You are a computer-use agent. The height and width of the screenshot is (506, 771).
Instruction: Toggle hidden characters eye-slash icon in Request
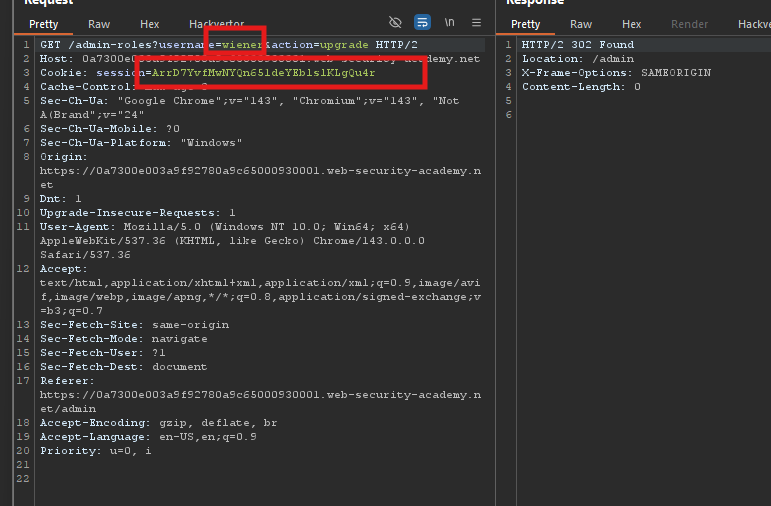pyautogui.click(x=395, y=23)
